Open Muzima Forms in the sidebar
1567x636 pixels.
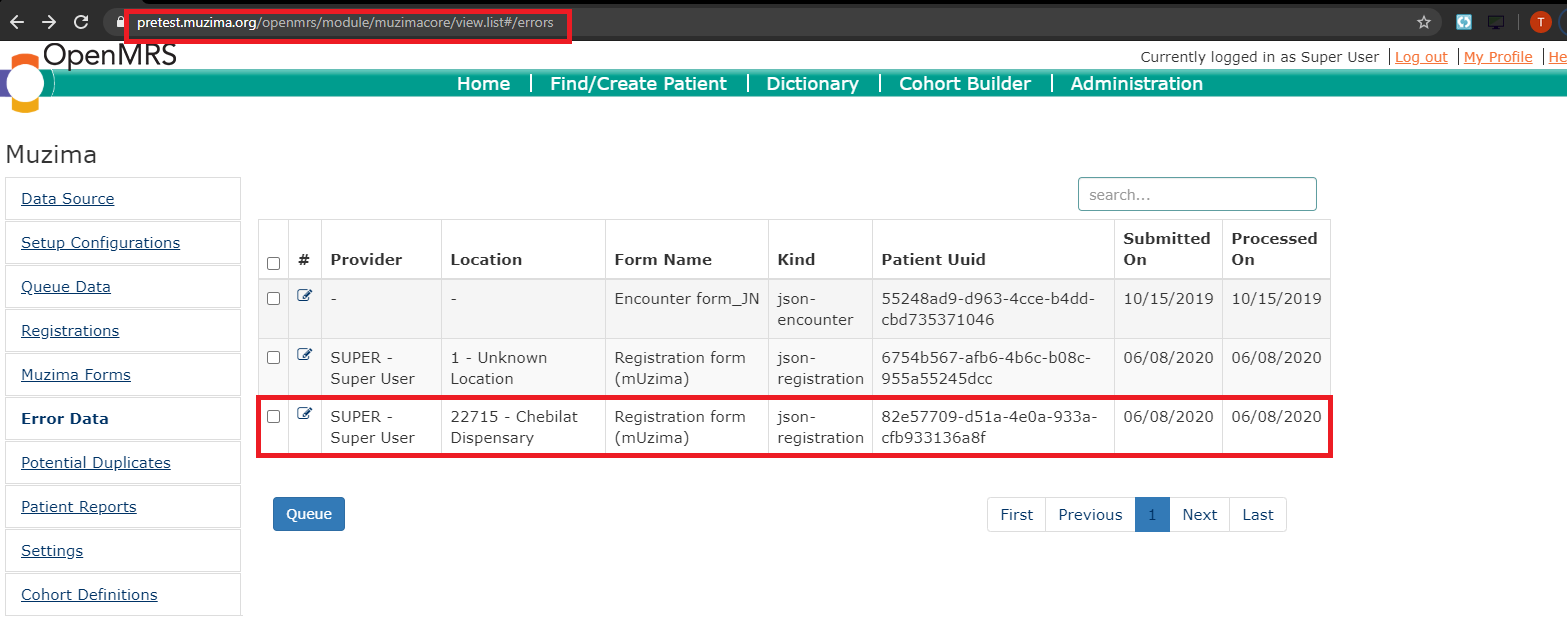click(x=76, y=375)
